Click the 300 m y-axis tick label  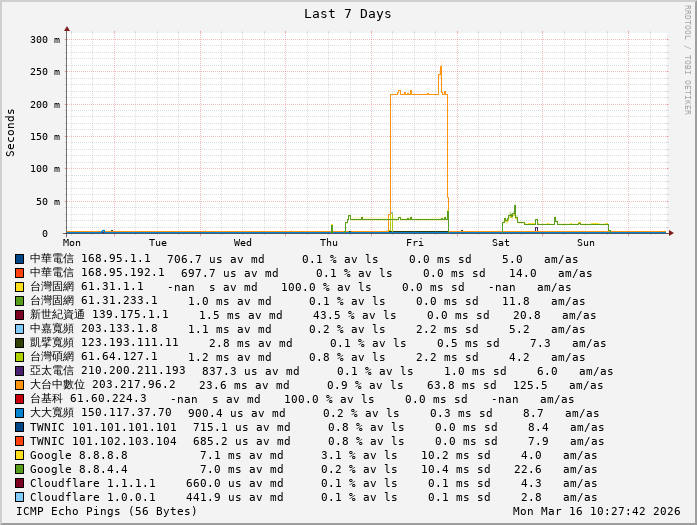click(x=44, y=40)
